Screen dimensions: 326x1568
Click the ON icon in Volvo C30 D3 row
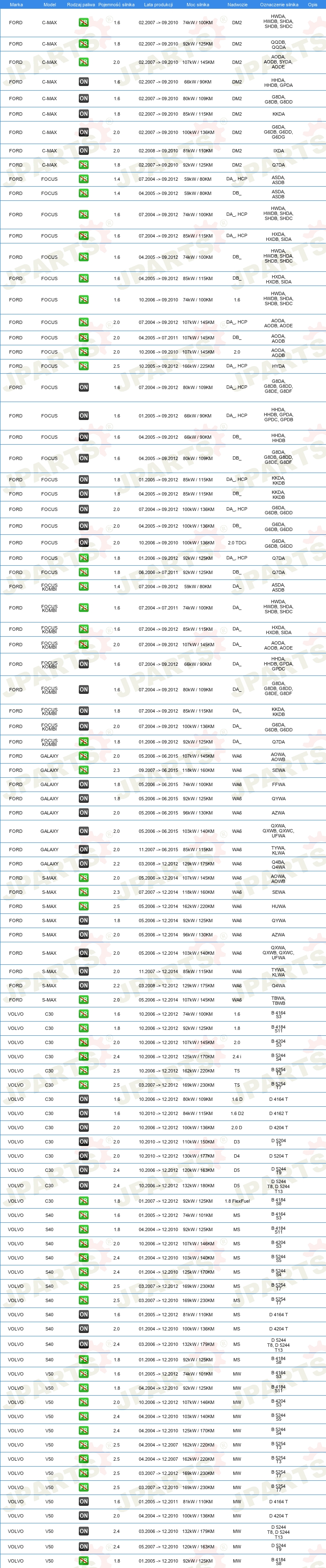pyautogui.click(x=83, y=1142)
